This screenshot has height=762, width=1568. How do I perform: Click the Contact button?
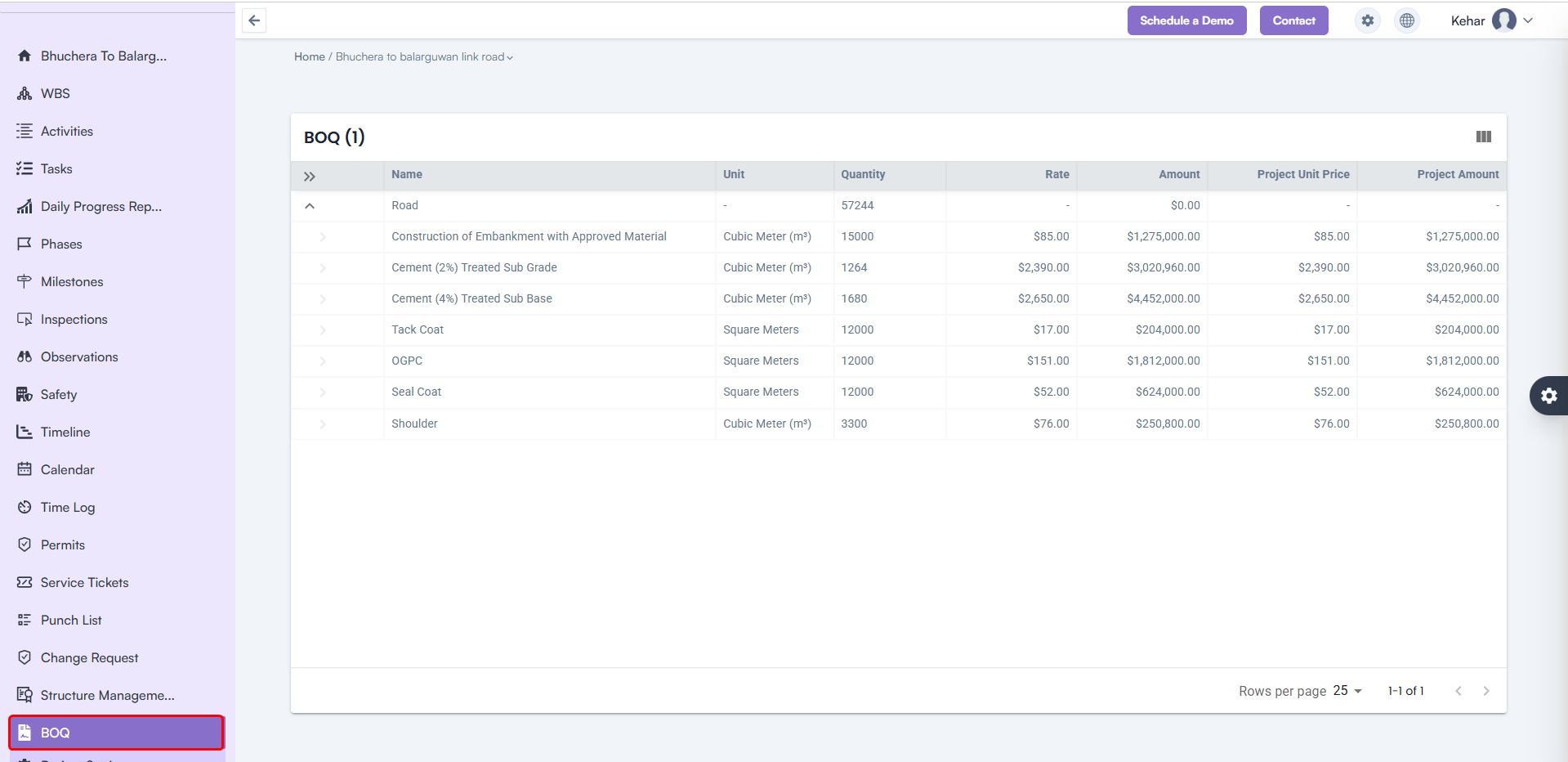click(x=1293, y=20)
